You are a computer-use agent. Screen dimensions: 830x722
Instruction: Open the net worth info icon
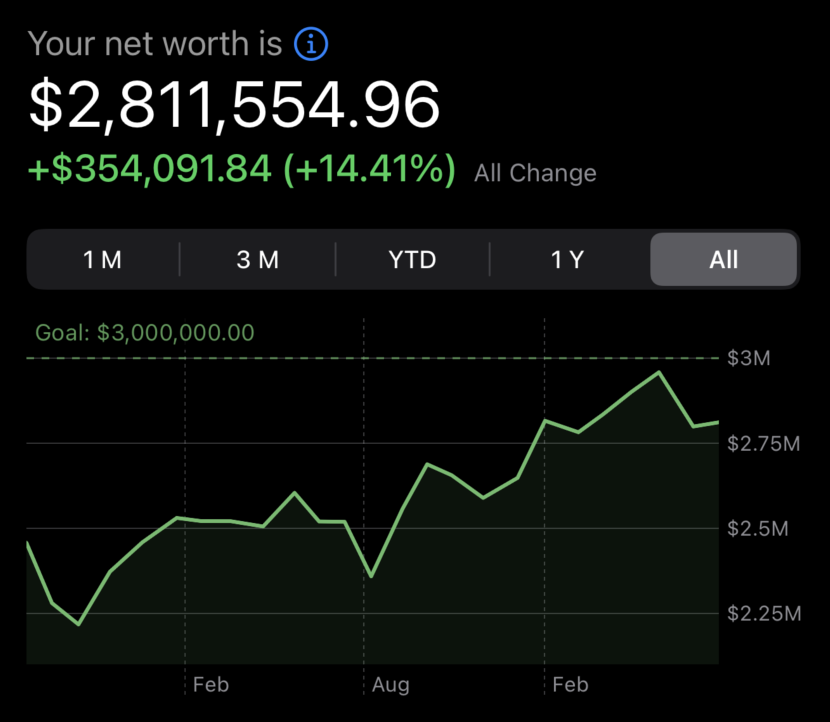[311, 44]
